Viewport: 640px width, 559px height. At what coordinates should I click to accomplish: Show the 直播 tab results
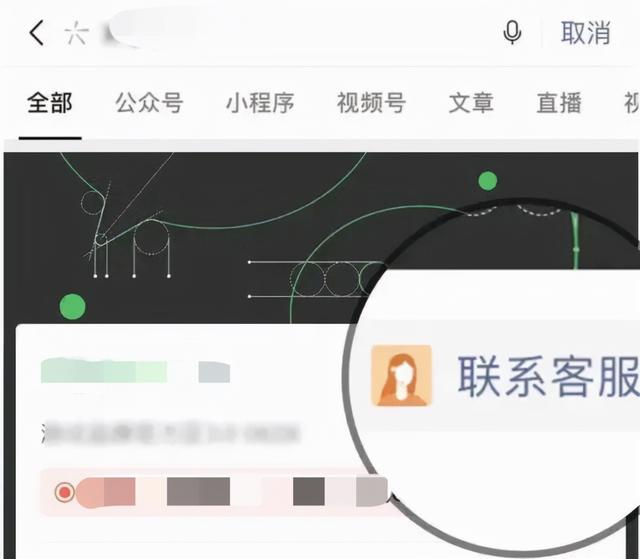(x=559, y=103)
